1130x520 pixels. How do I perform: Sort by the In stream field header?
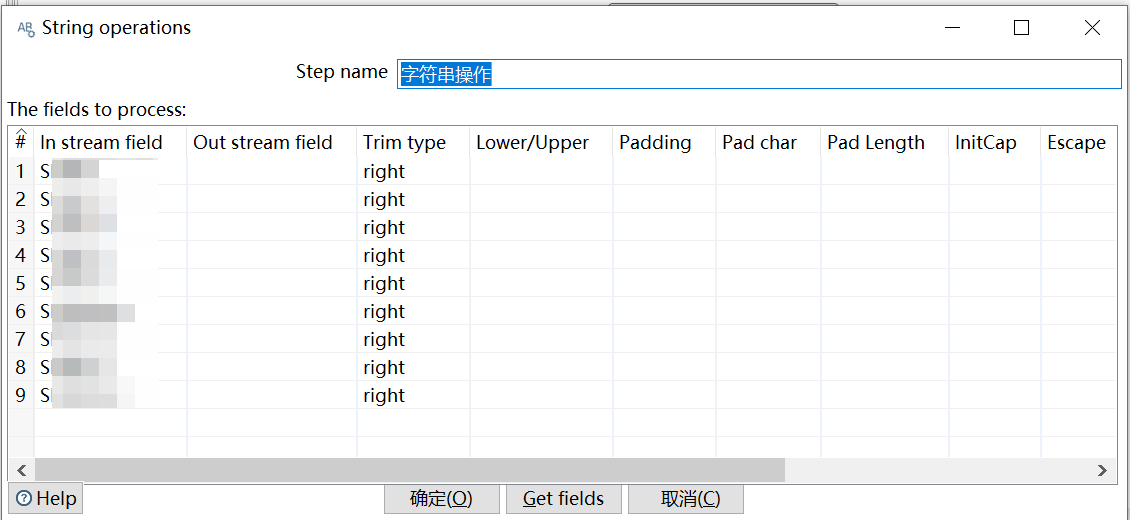click(x=110, y=143)
